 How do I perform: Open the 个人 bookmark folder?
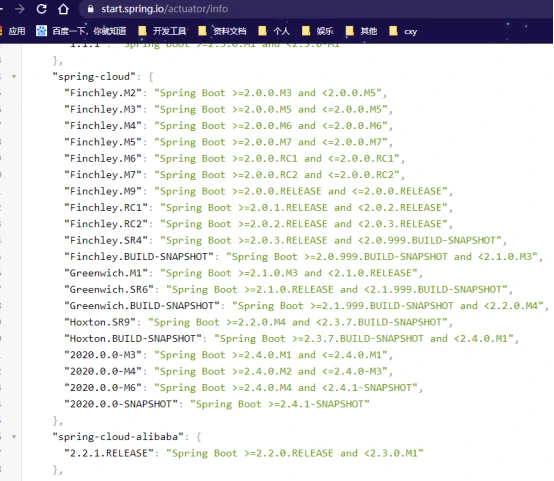coord(274,31)
